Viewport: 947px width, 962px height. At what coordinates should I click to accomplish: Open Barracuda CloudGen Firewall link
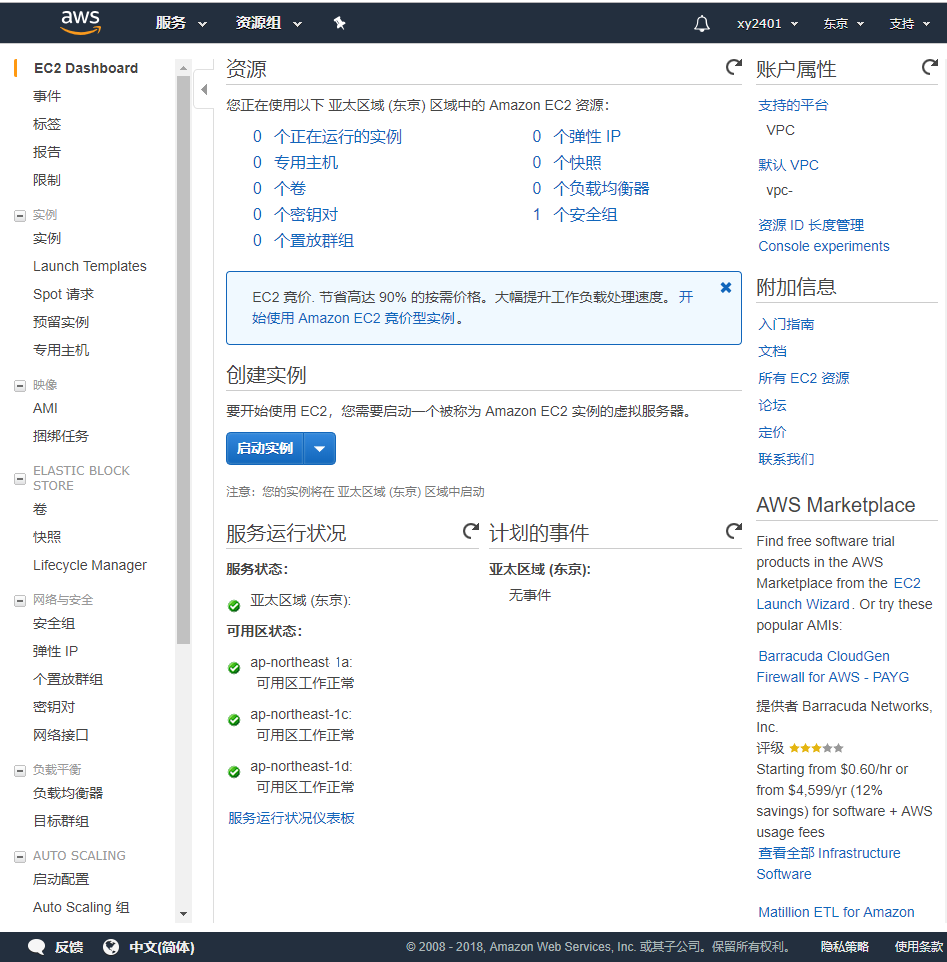[833, 666]
